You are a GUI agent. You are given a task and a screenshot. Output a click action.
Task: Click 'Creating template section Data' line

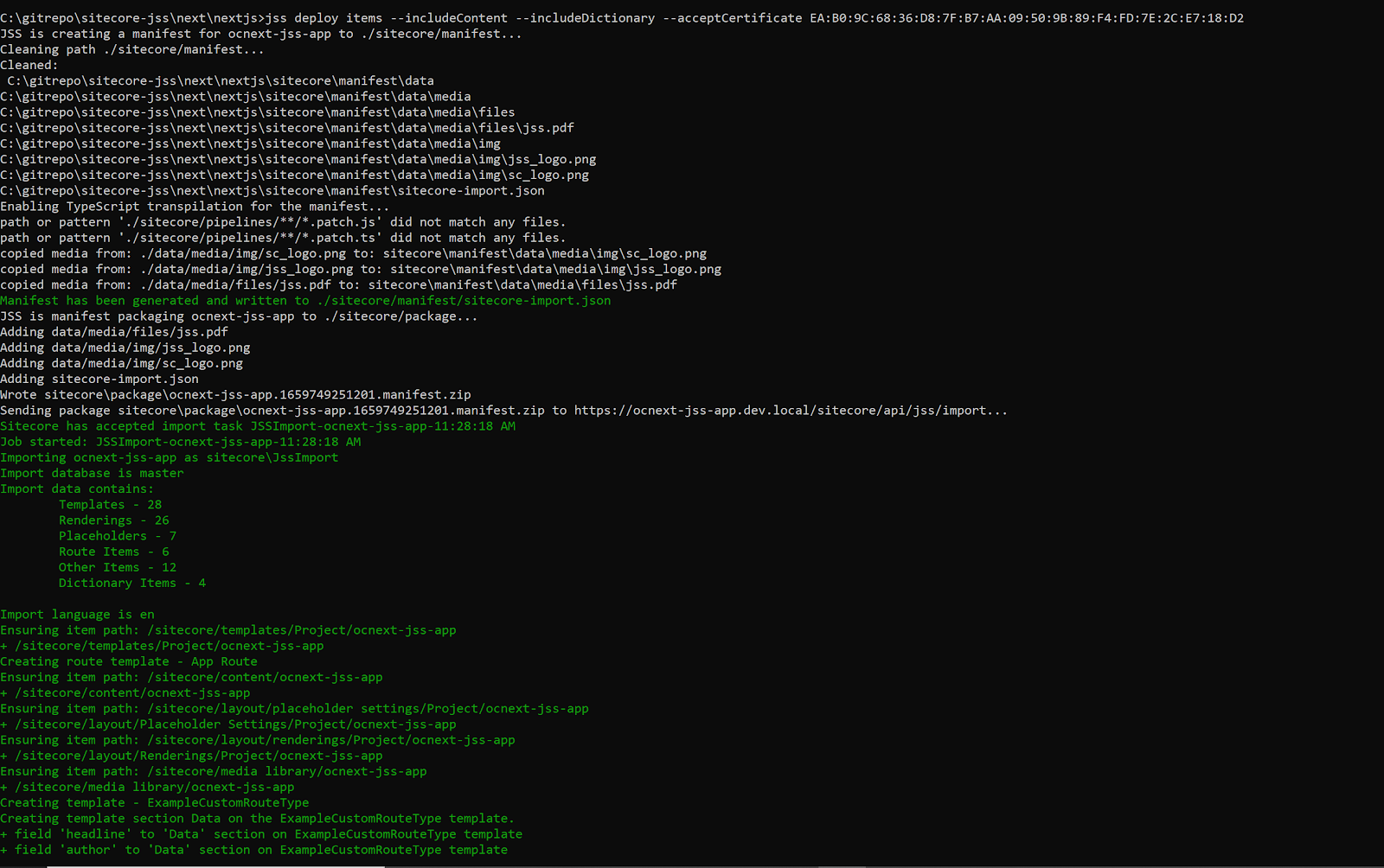click(x=257, y=819)
